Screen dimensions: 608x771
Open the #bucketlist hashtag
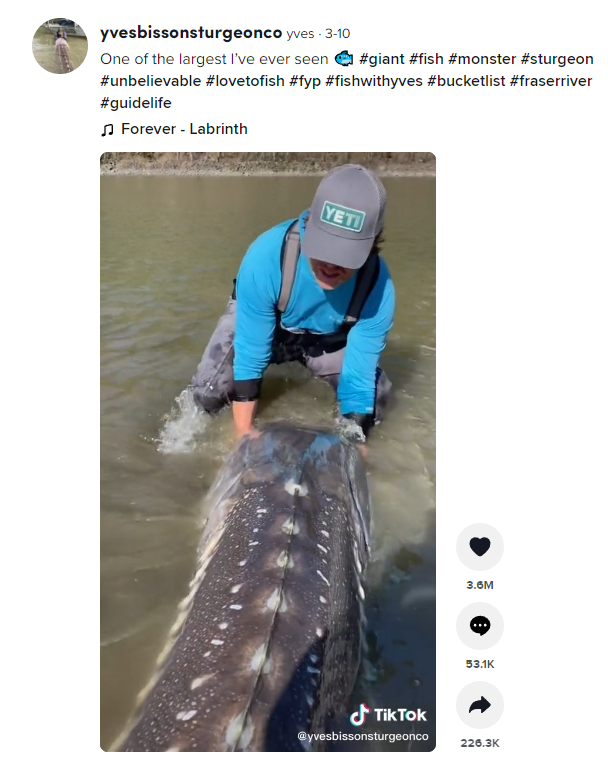pyautogui.click(x=466, y=81)
